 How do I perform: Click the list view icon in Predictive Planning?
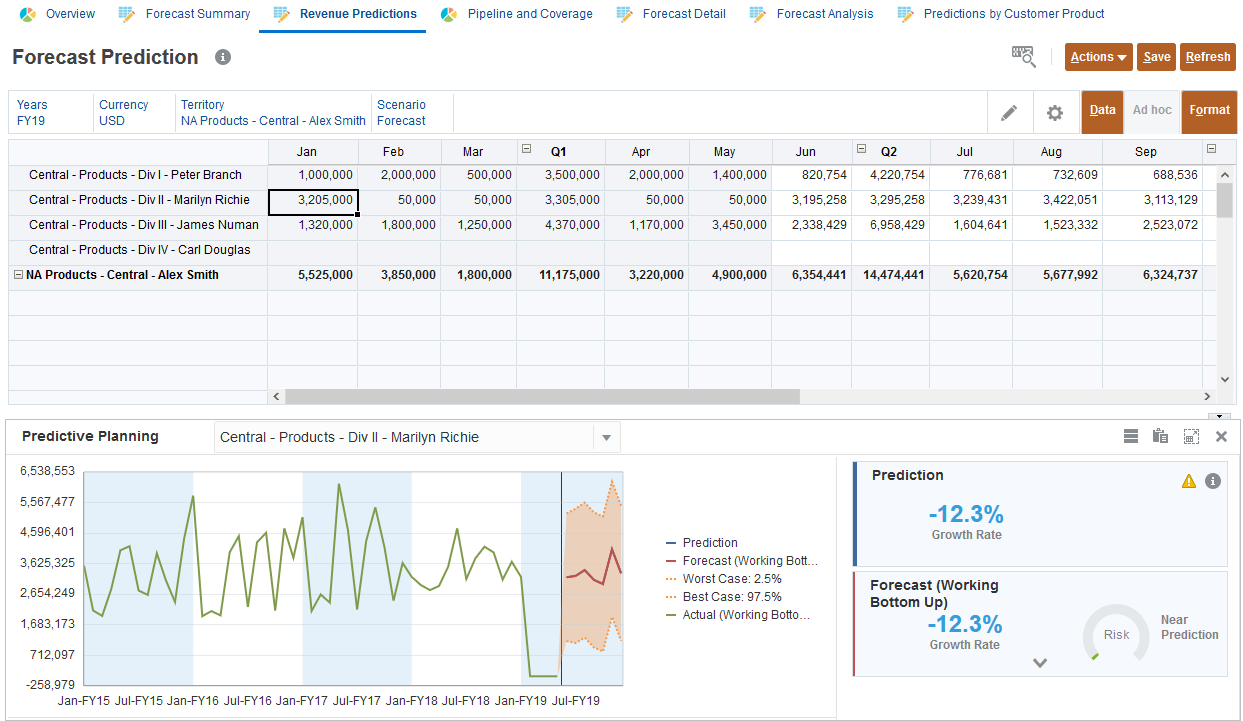point(1131,436)
